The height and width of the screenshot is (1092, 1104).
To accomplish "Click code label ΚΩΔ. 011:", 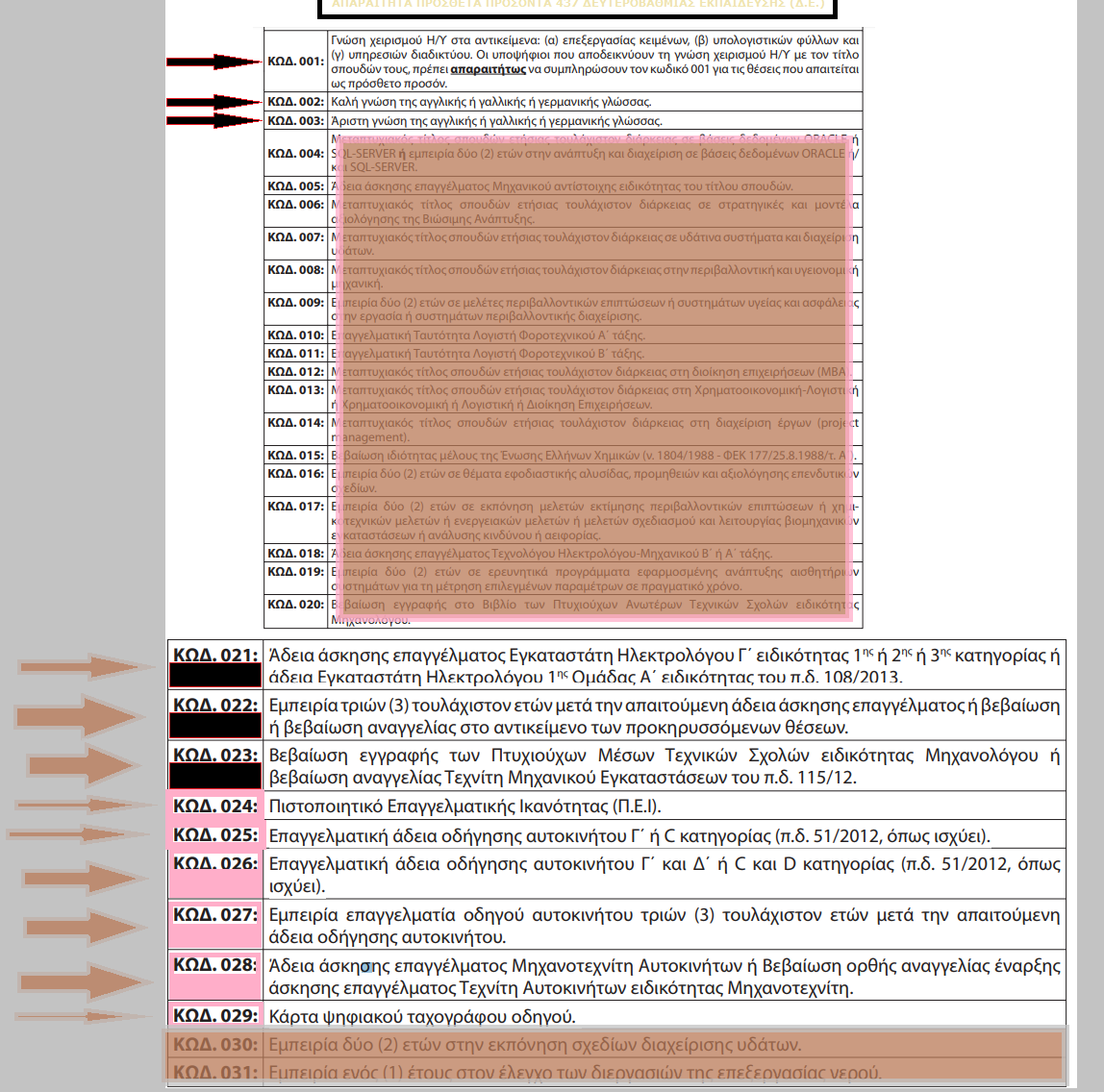I will [x=296, y=353].
